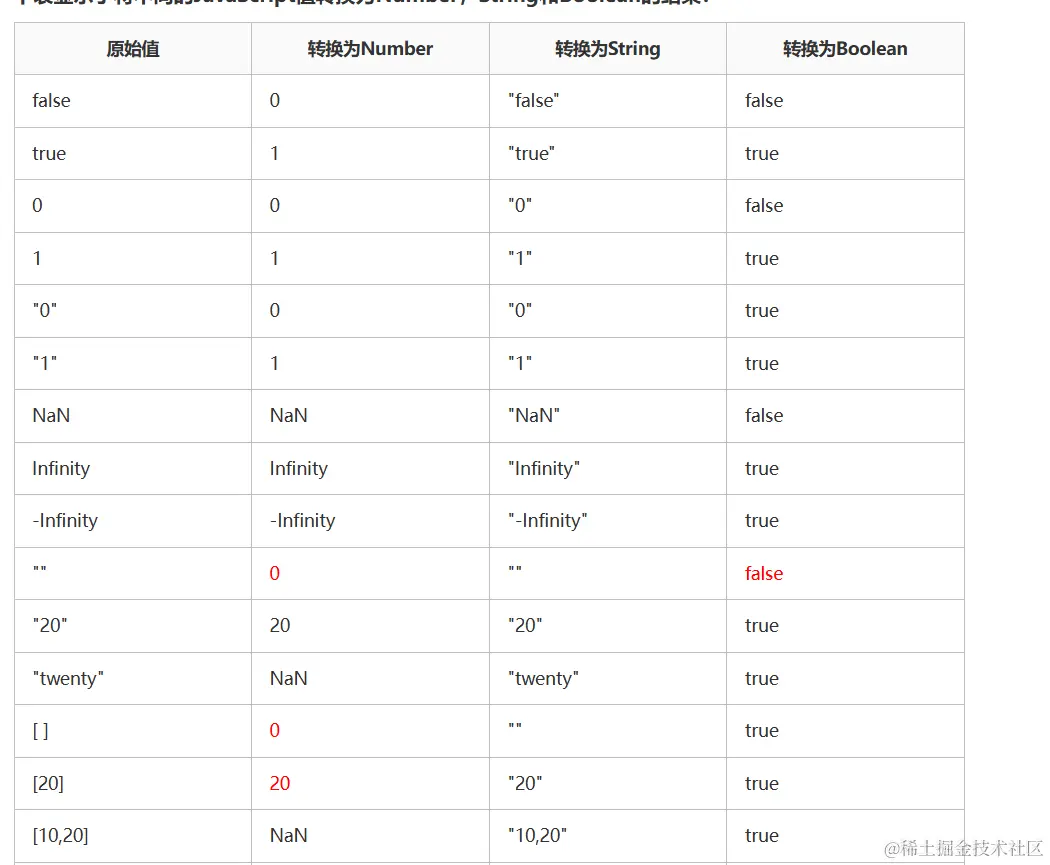Click the [20] original value cell
1050x865 pixels.
[48, 783]
